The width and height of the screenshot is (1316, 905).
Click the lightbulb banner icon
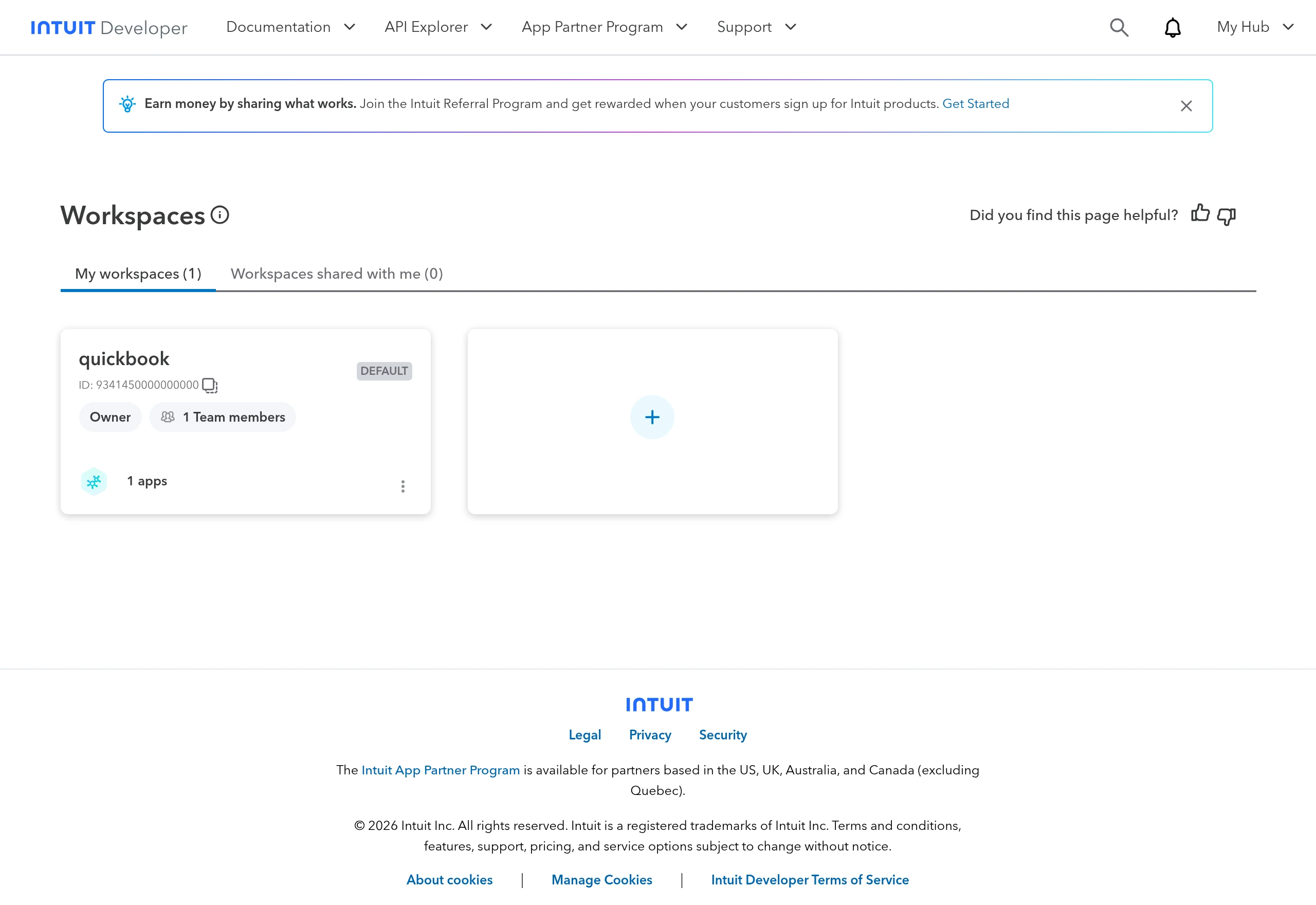pyautogui.click(x=127, y=104)
